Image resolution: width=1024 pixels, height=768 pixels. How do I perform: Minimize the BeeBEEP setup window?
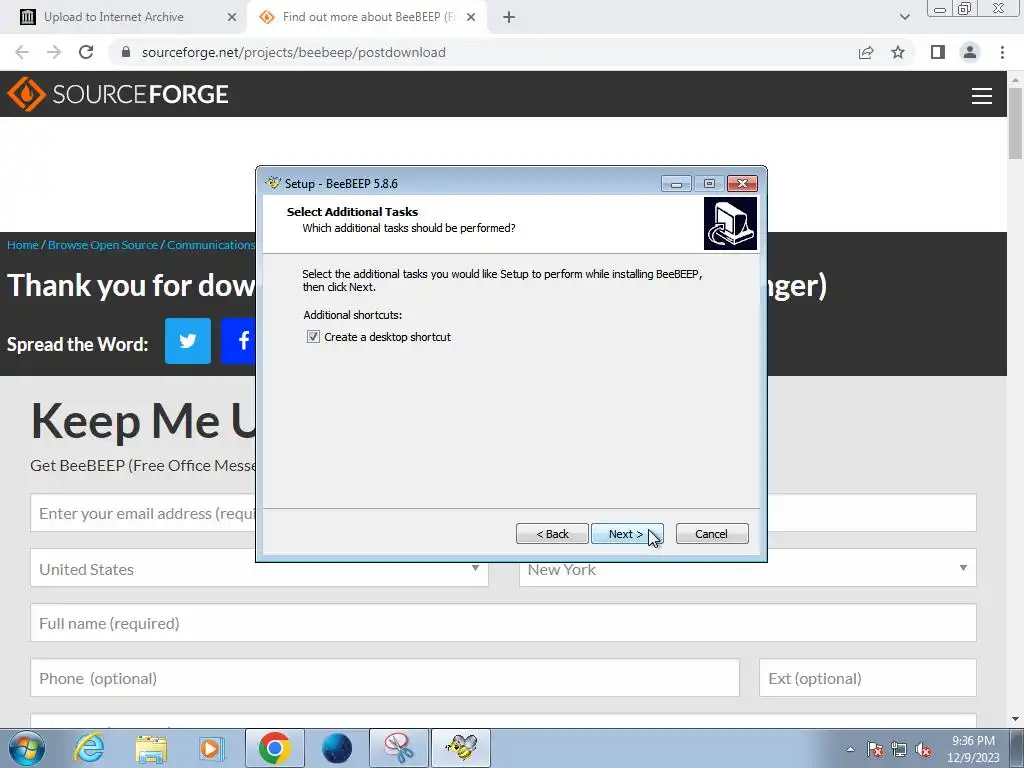click(676, 184)
